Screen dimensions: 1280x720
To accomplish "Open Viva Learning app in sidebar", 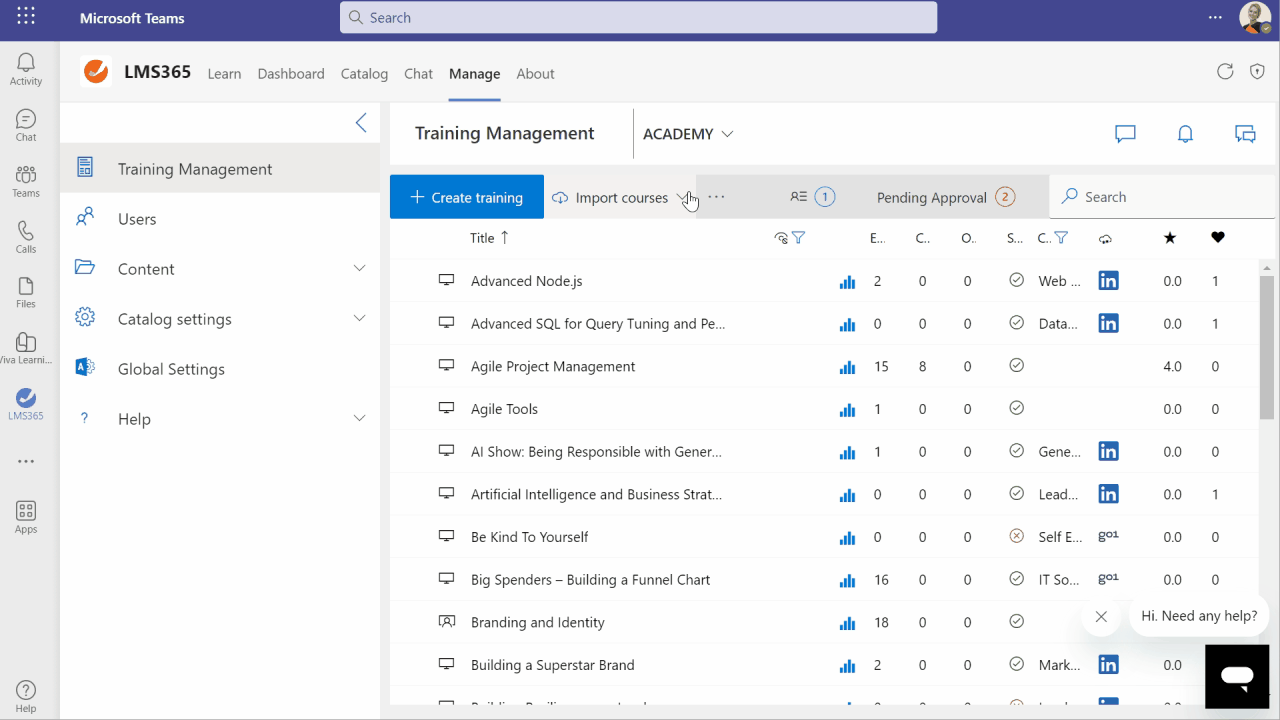I will tap(26, 349).
